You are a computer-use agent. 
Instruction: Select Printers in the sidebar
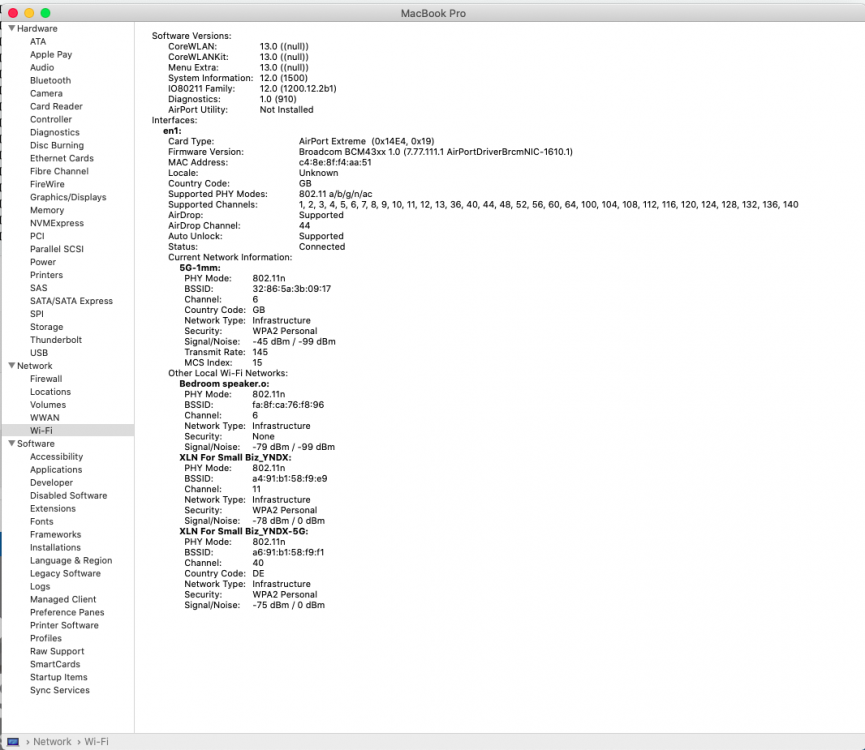coord(48,274)
